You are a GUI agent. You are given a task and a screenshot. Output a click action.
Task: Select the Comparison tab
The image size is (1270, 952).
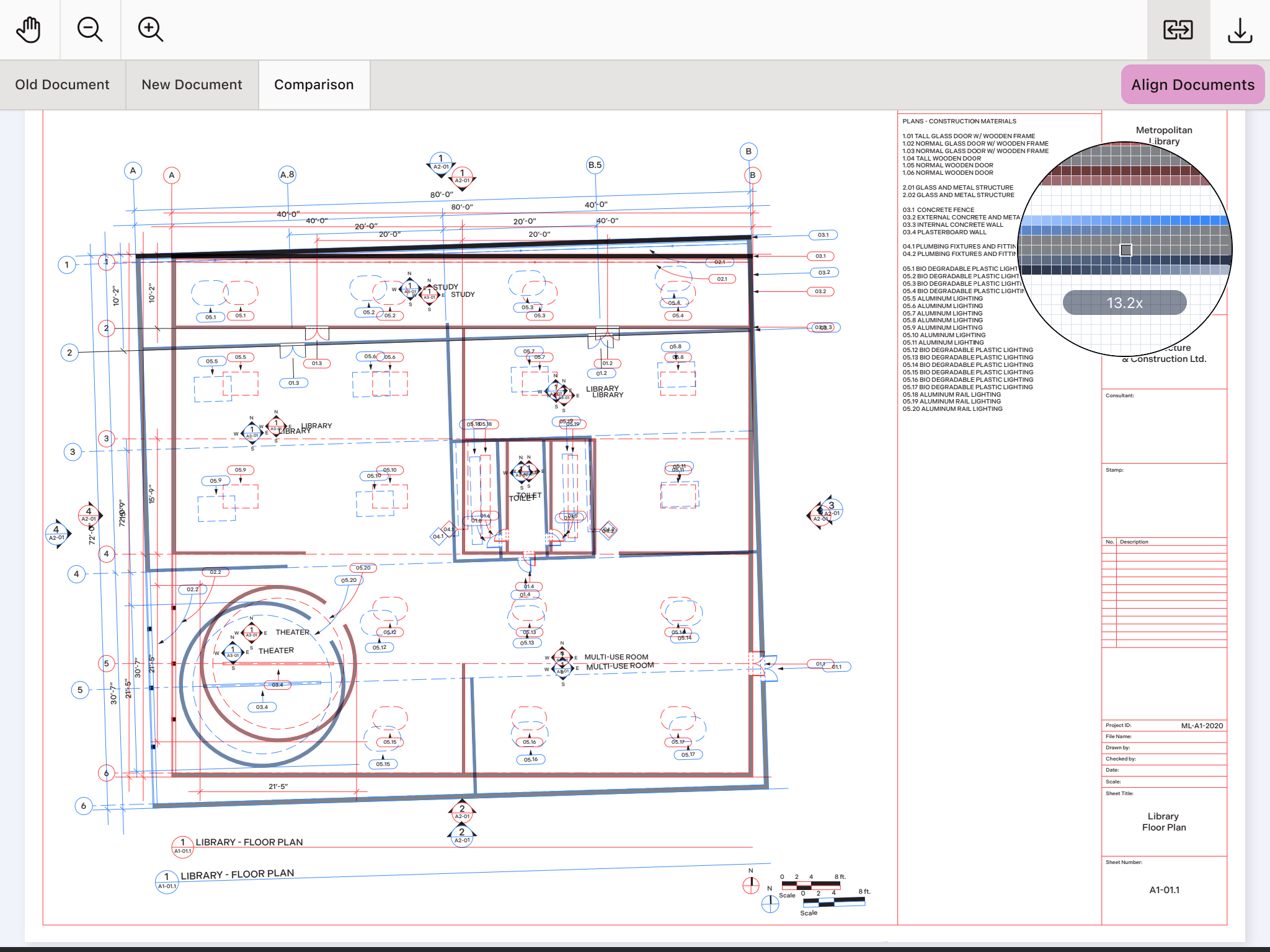(314, 85)
